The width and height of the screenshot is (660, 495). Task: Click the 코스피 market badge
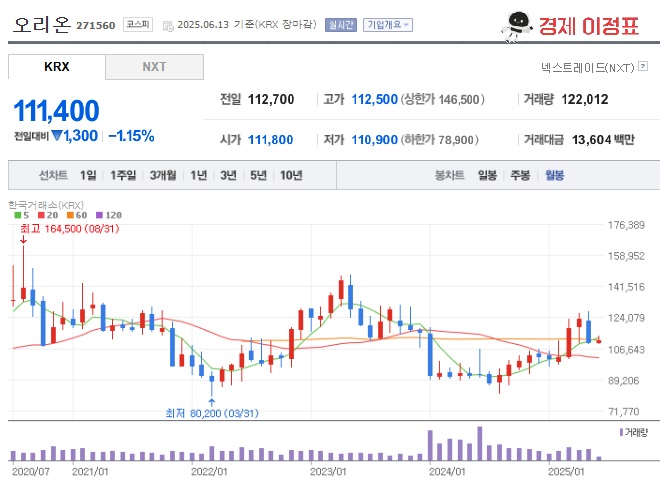click(x=138, y=24)
